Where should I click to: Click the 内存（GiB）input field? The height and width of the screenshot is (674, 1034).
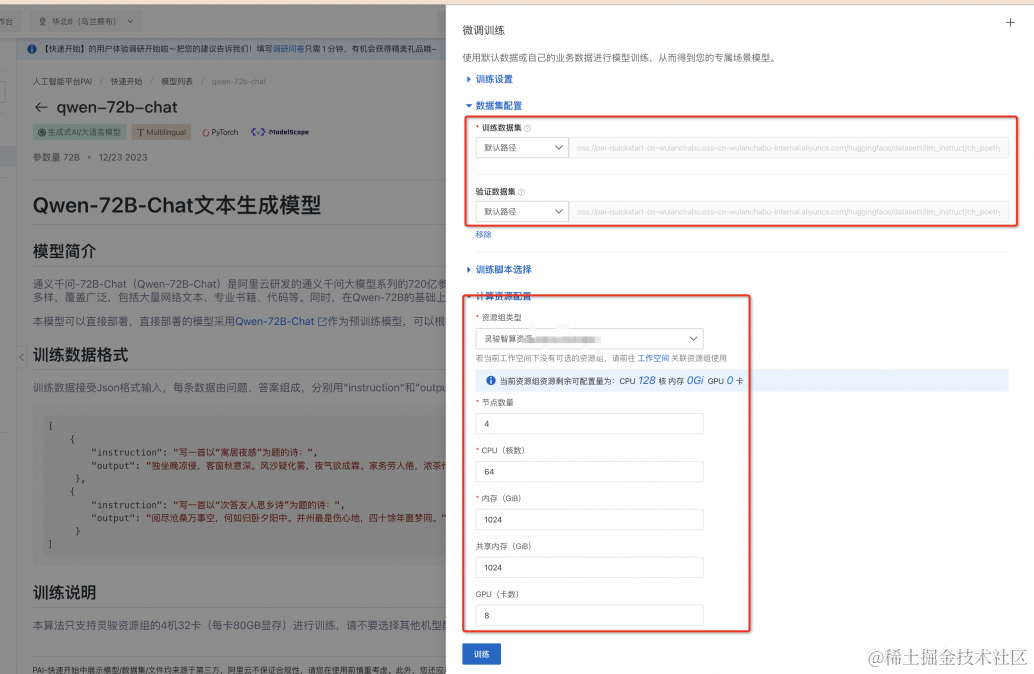coord(589,520)
